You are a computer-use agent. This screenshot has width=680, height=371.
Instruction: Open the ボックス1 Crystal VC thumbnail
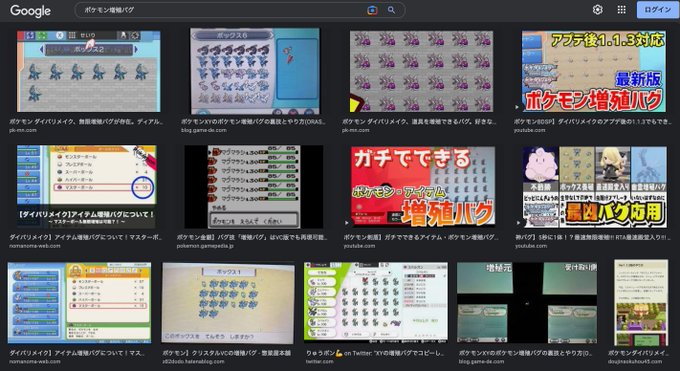[x=228, y=303]
